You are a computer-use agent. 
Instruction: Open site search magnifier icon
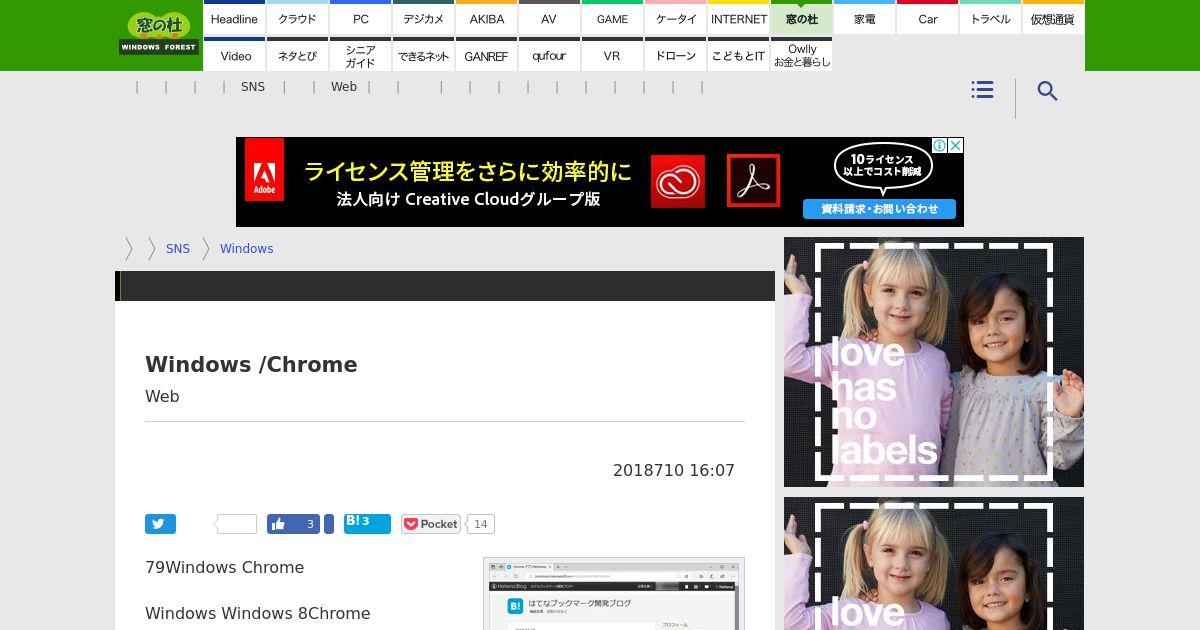(1047, 91)
